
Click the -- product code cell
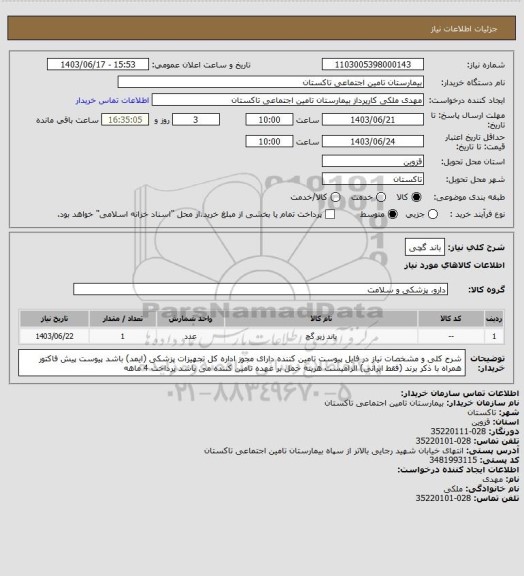click(x=451, y=336)
